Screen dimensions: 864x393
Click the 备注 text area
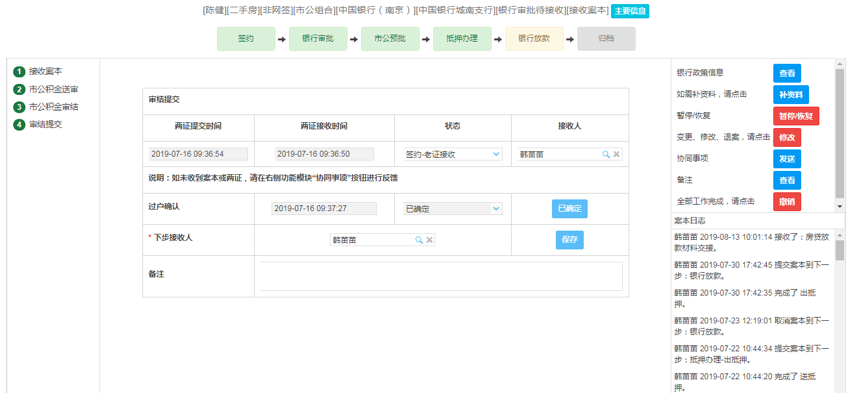point(441,276)
